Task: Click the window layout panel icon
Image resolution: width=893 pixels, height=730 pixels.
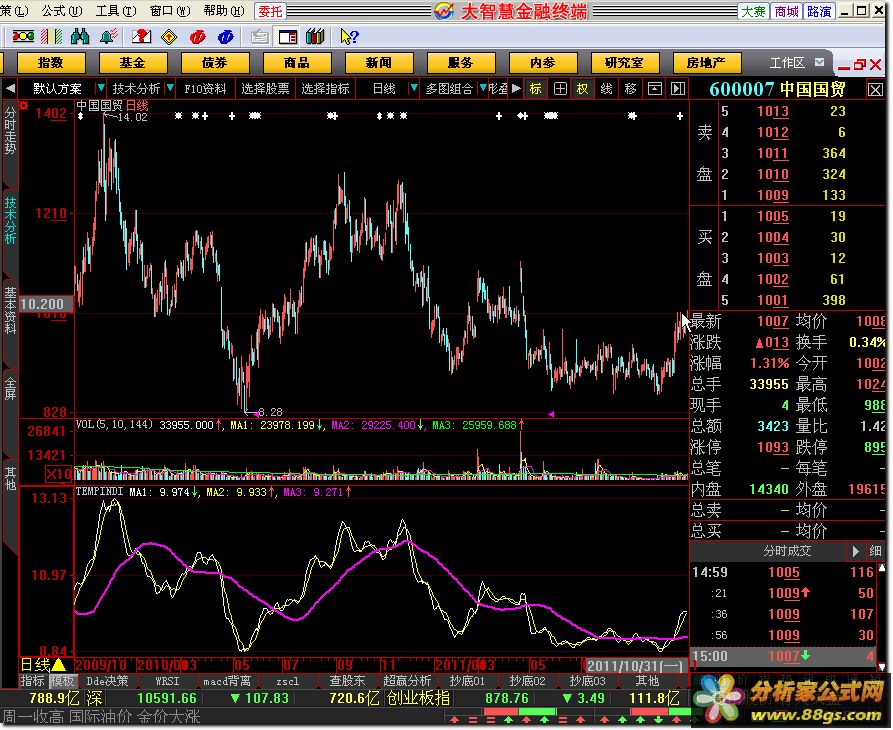Action: point(288,37)
